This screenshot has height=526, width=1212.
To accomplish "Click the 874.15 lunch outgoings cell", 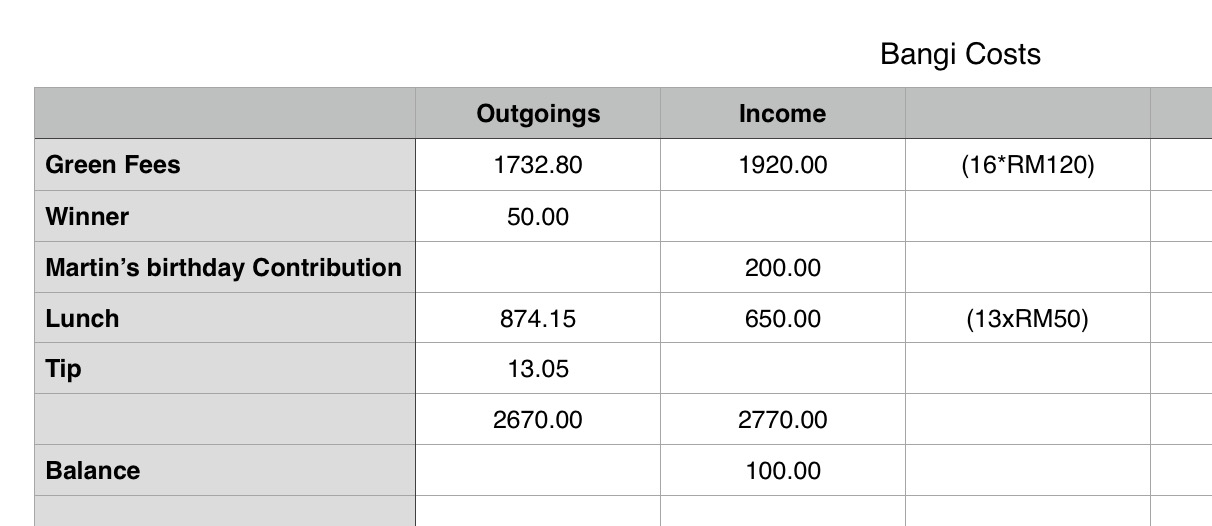I will click(x=538, y=319).
